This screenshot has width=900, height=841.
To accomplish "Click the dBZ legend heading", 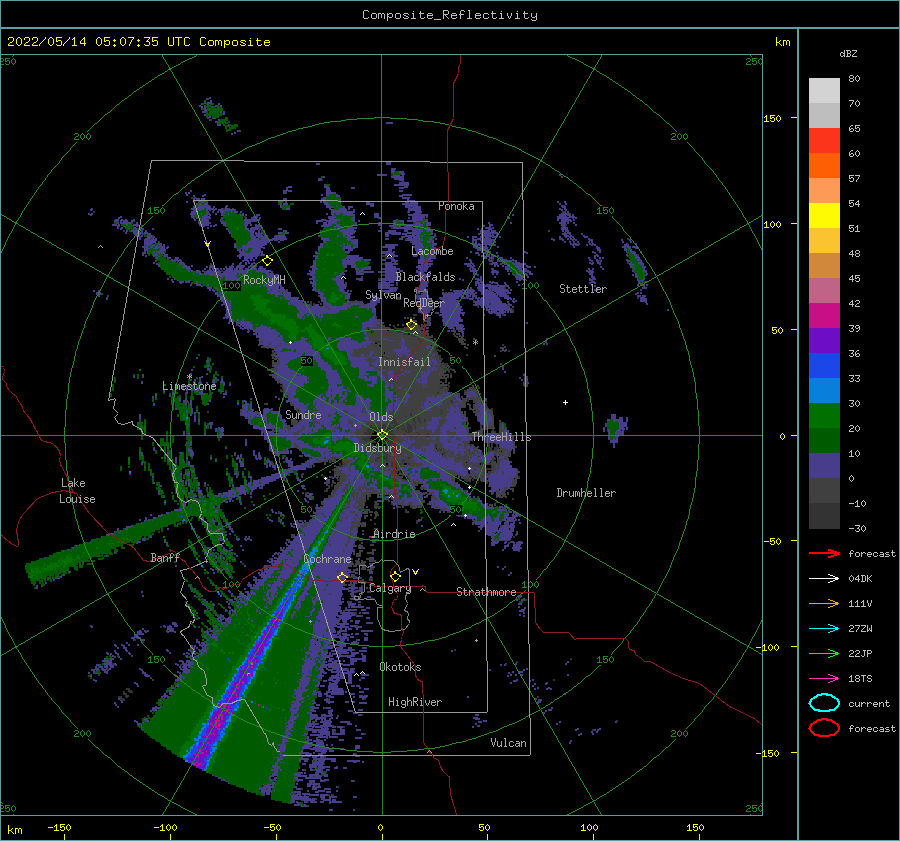I will 848,53.
